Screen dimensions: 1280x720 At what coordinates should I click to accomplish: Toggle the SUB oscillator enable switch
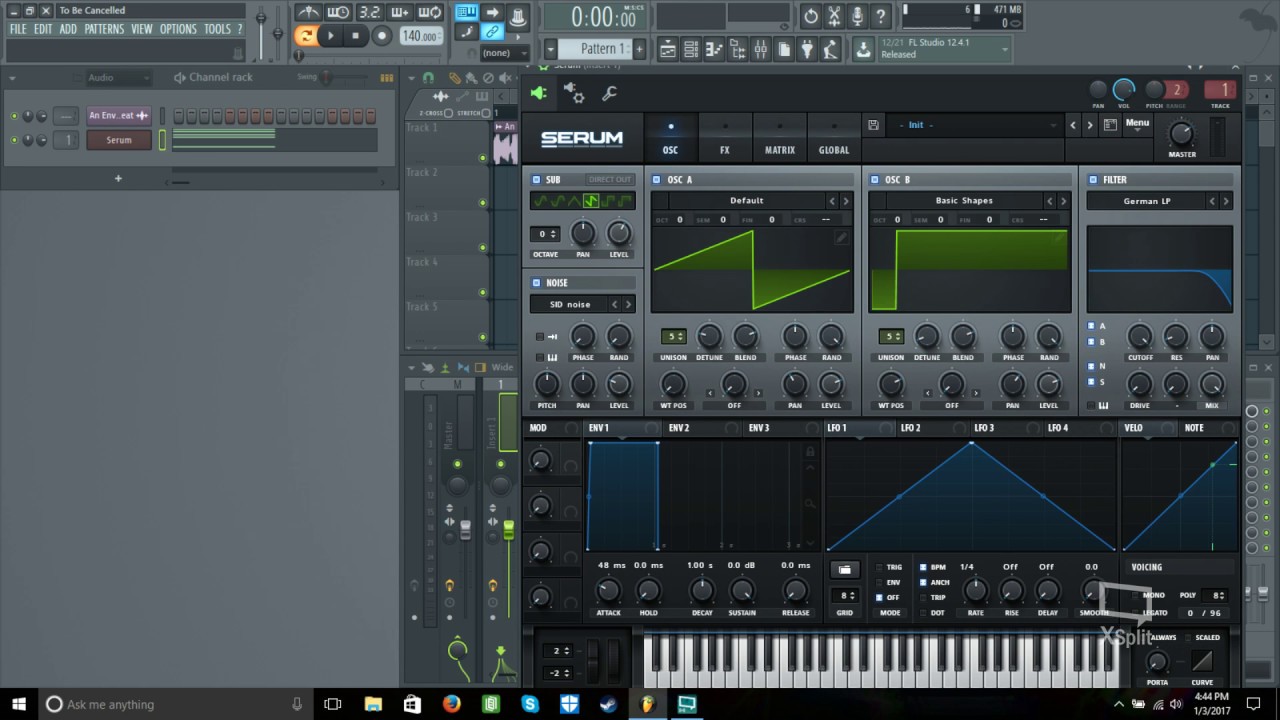(x=536, y=180)
